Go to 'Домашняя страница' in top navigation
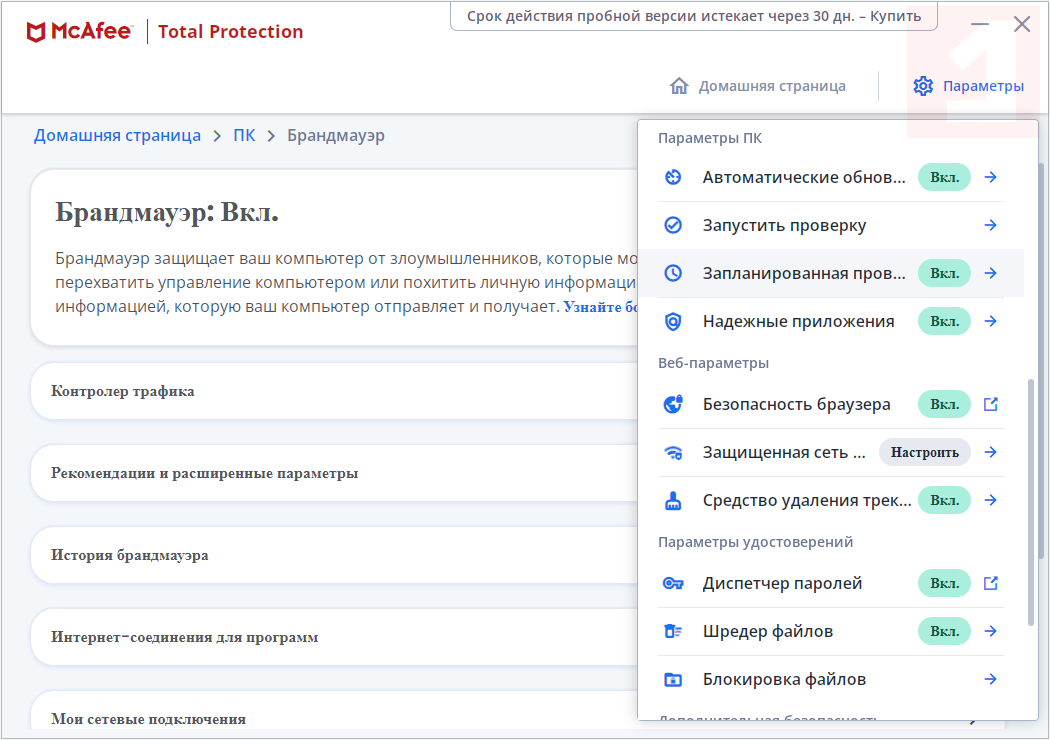The height and width of the screenshot is (740, 1050). 758,86
